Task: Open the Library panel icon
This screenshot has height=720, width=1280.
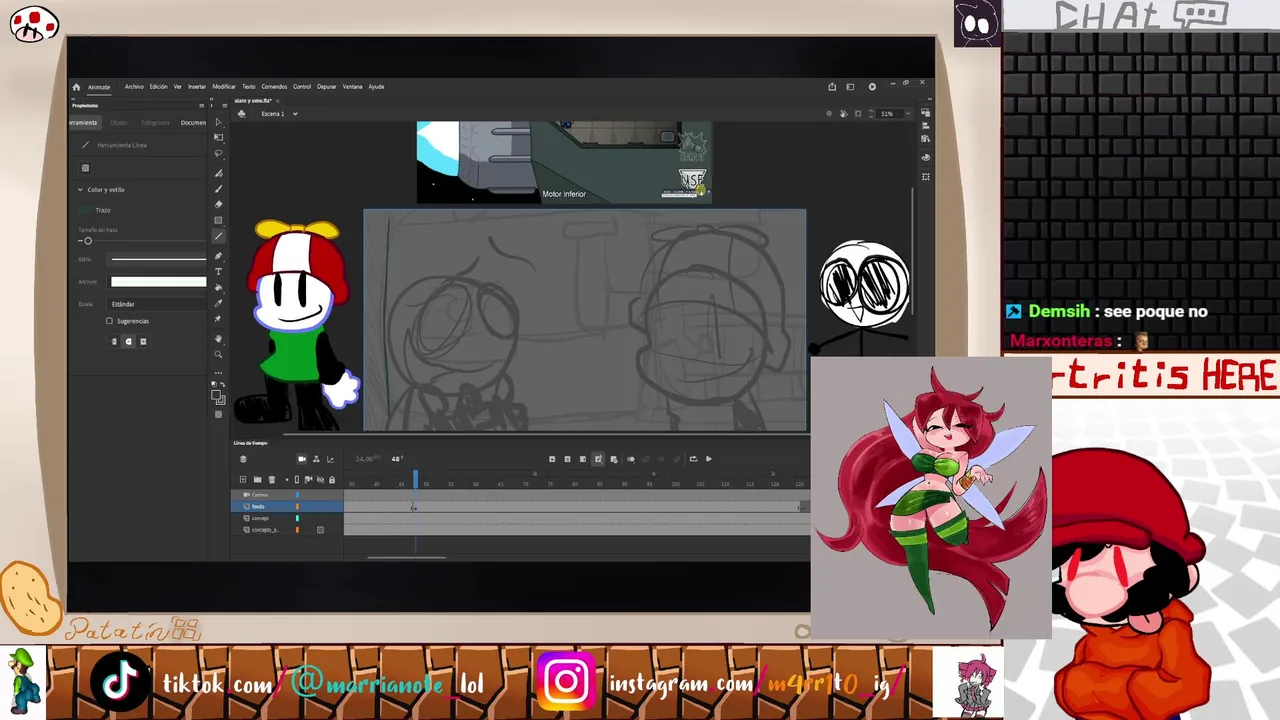Action: (x=926, y=139)
